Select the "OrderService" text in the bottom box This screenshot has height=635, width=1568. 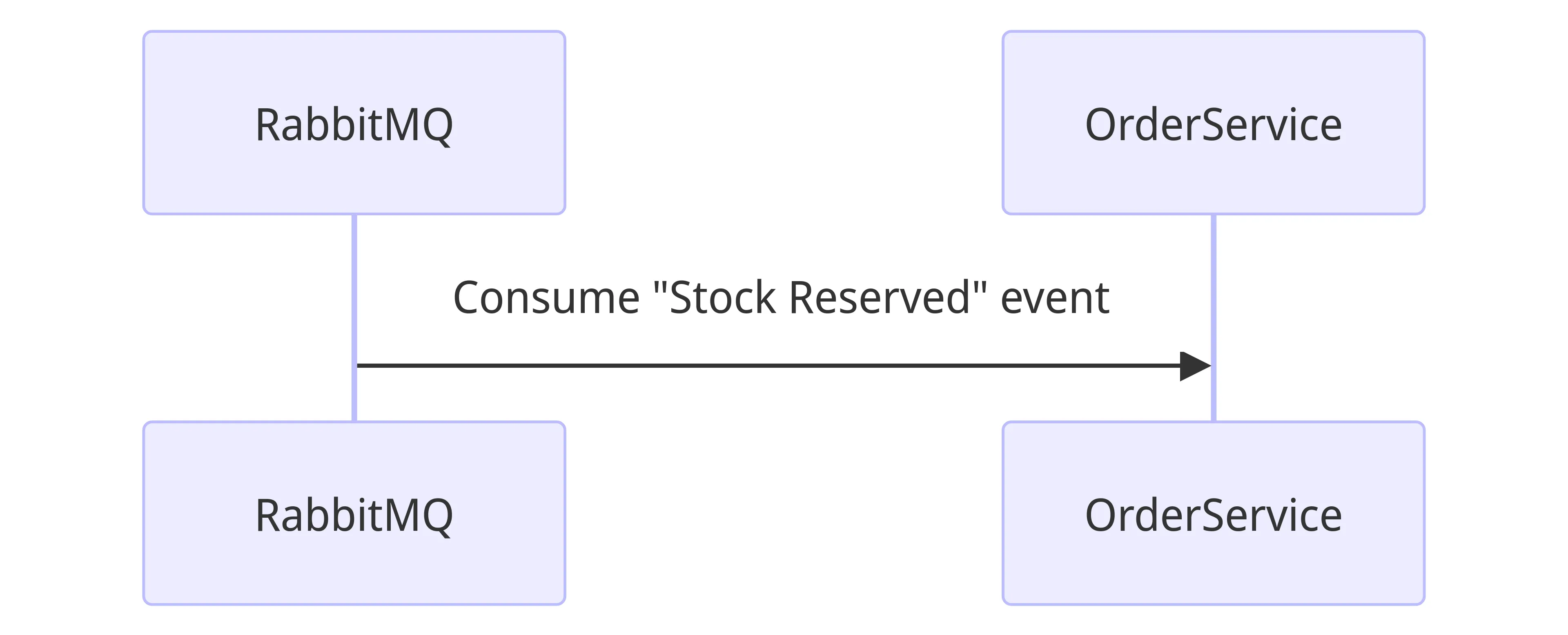point(1213,516)
